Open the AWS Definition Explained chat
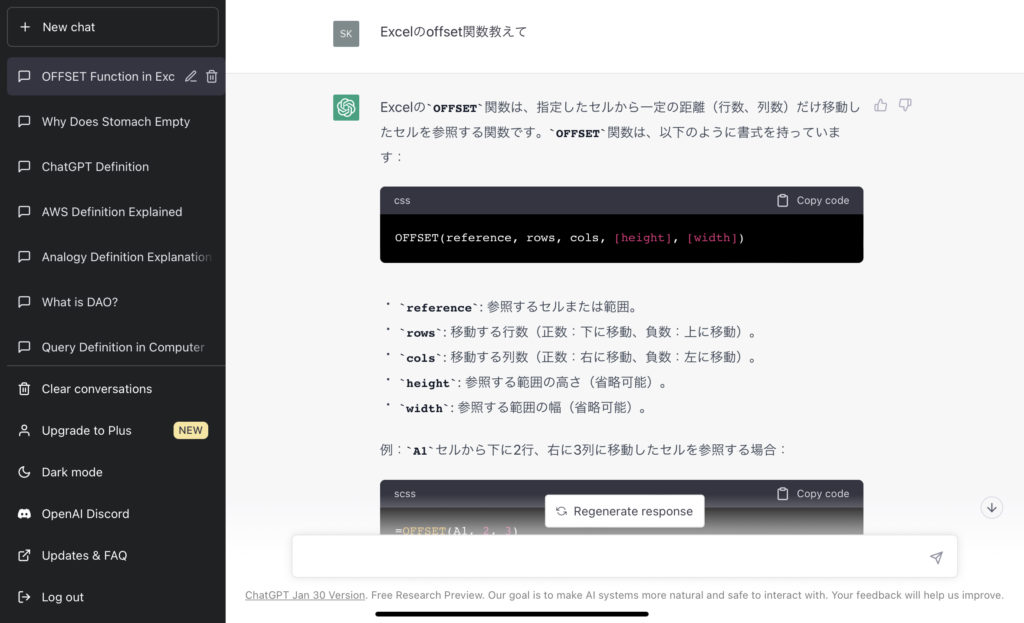Viewport: 1024px width, 623px height. coord(112,212)
